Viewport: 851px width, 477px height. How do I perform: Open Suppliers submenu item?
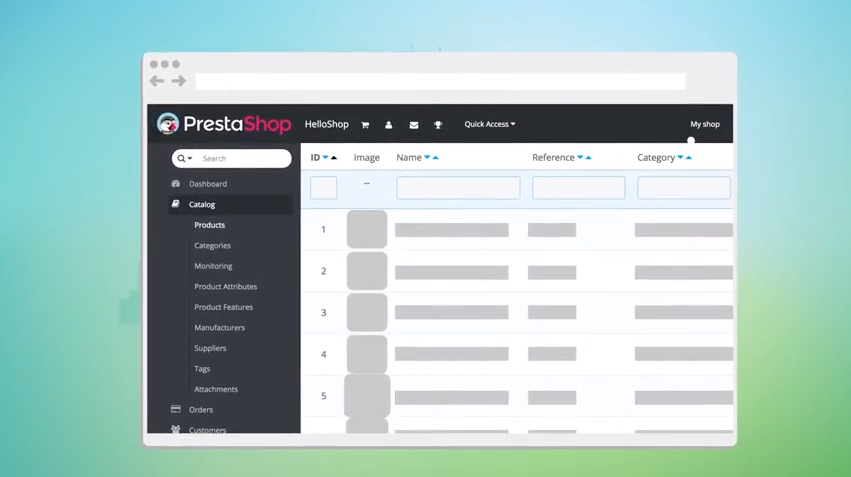210,348
